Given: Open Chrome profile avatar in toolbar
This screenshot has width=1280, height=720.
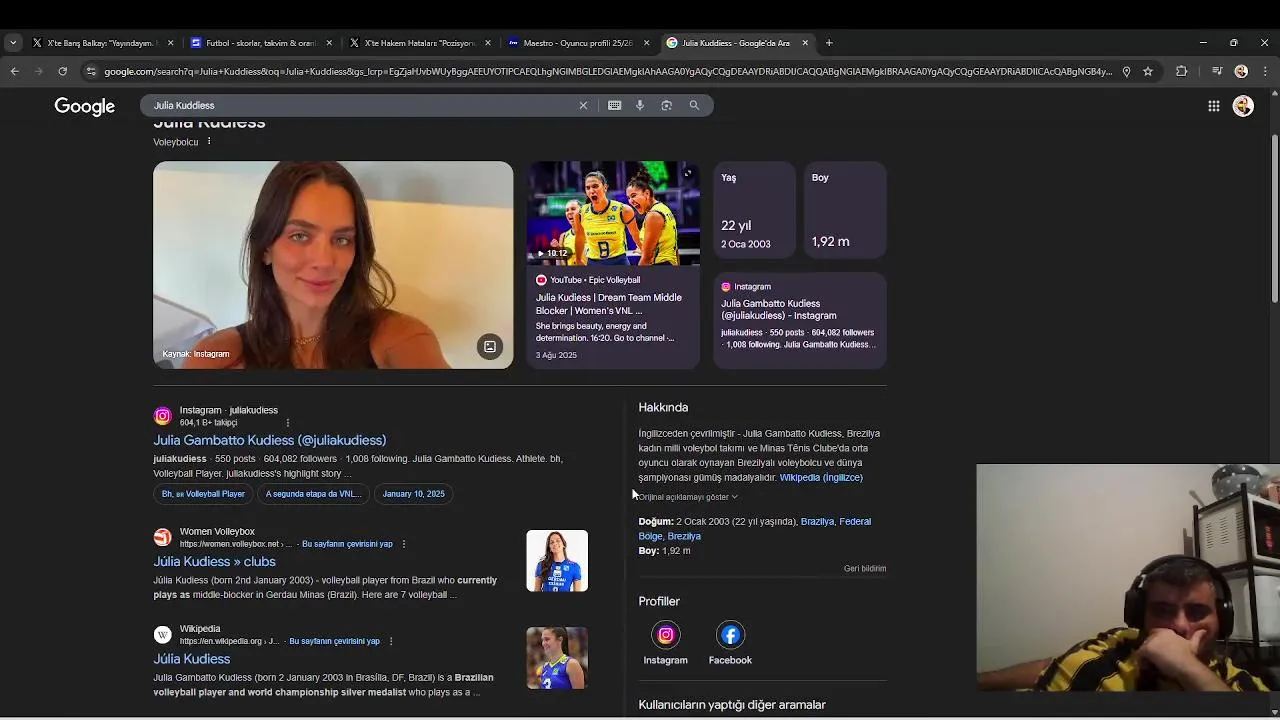Looking at the screenshot, I should coord(1241,71).
